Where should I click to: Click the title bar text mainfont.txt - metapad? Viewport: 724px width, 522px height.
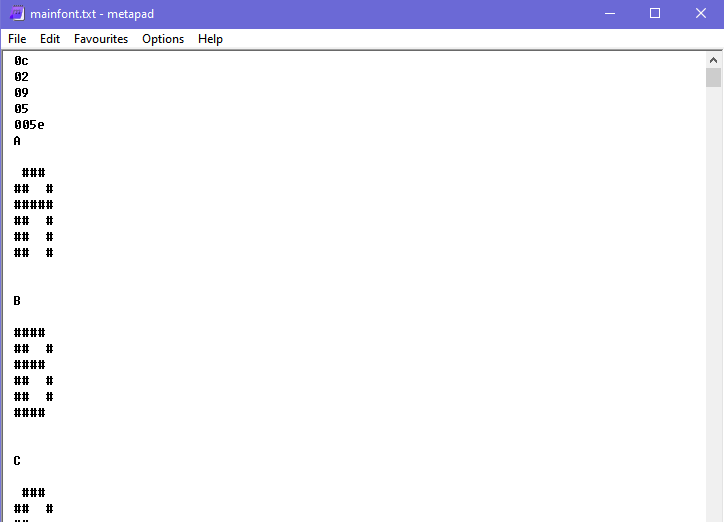click(92, 14)
